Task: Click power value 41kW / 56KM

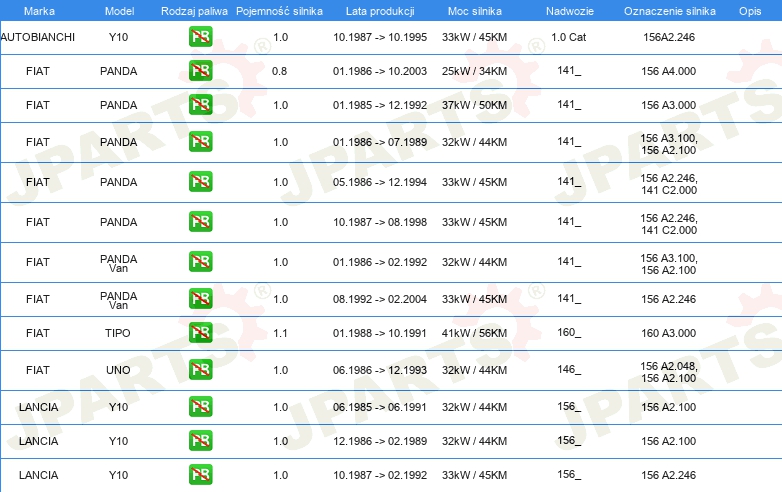Action: click(474, 333)
